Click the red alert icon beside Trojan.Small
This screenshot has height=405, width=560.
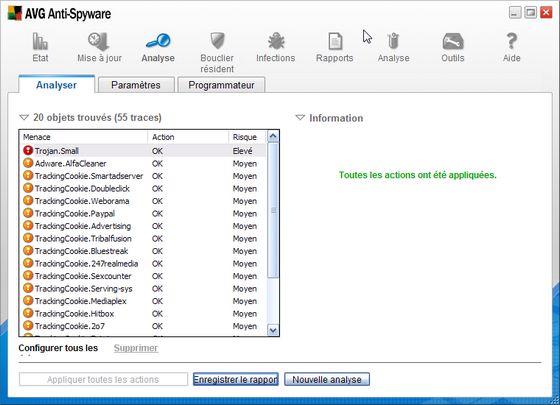coord(28,150)
